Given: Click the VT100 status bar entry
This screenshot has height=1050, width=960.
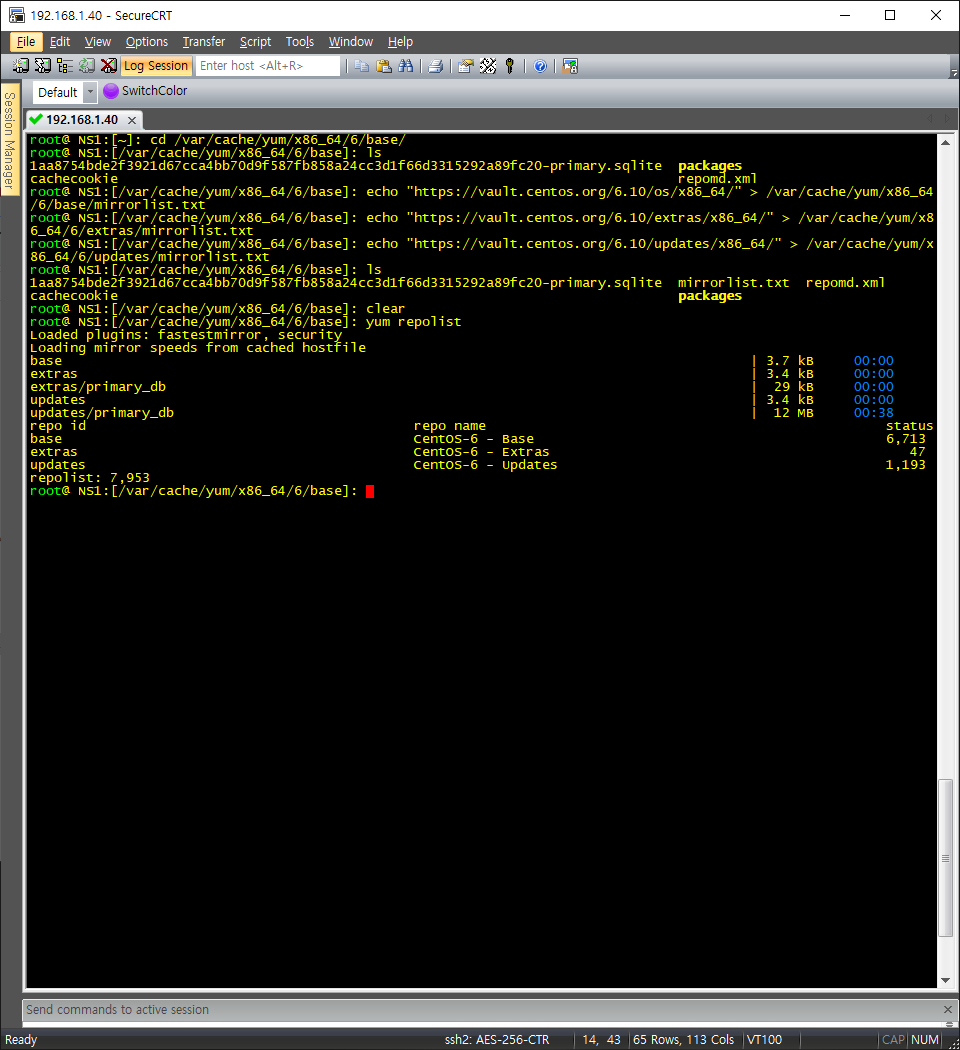Looking at the screenshot, I should pos(765,1039).
